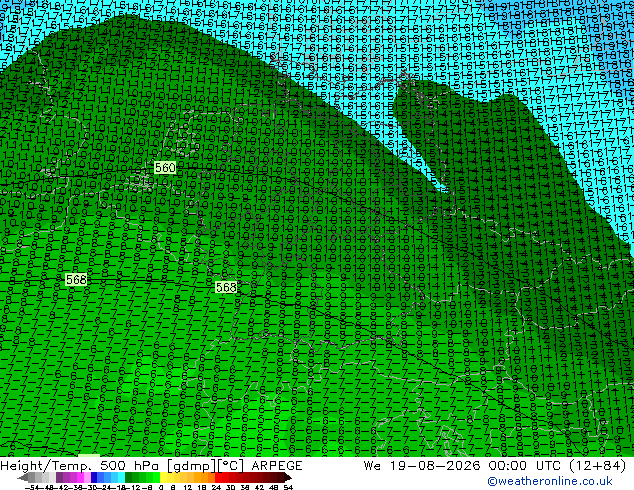
Task: Click the 'Height/Temp. 500 hPa' title text
Action: click(x=81, y=466)
